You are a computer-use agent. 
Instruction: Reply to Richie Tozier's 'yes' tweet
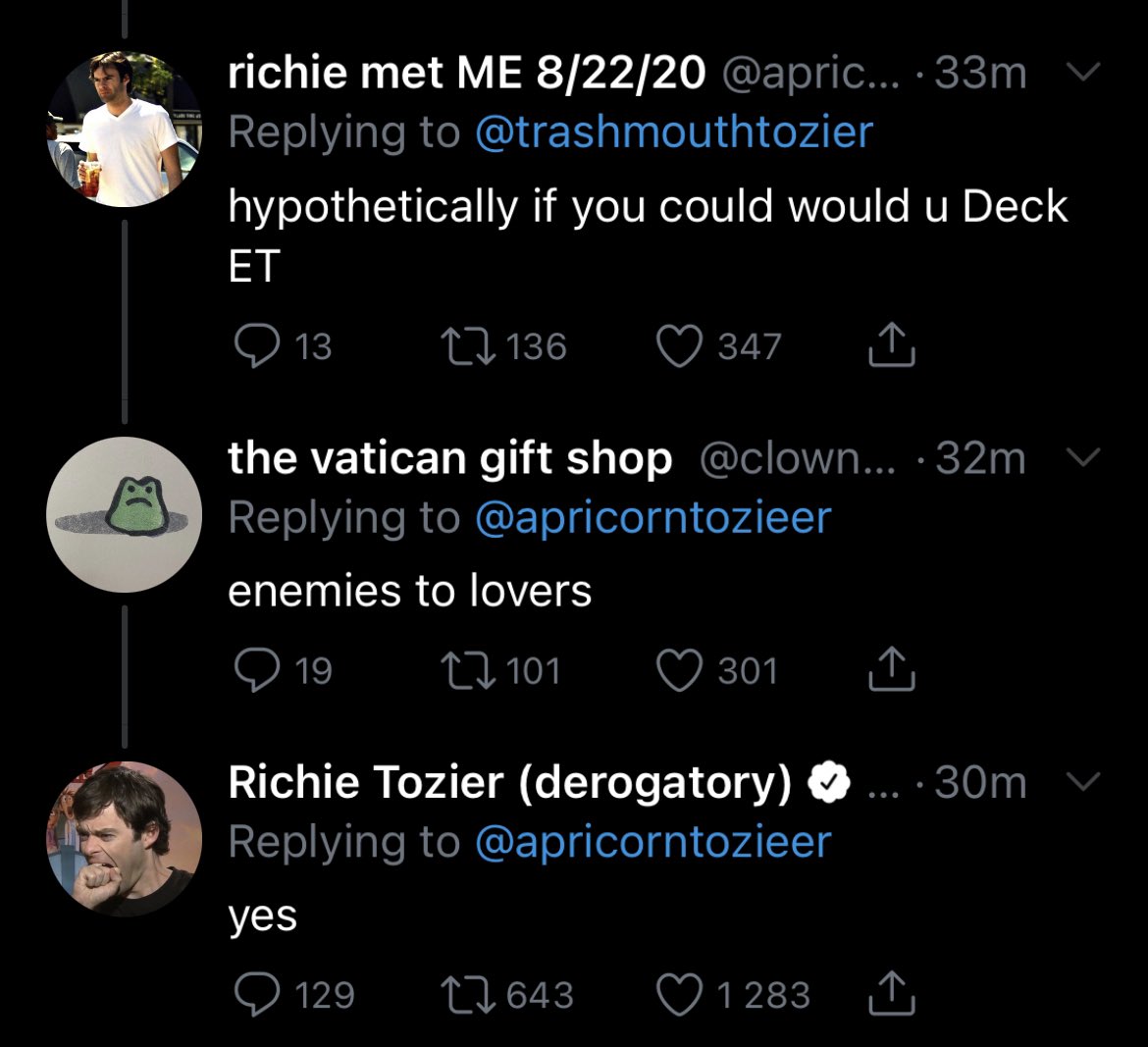click(256, 994)
